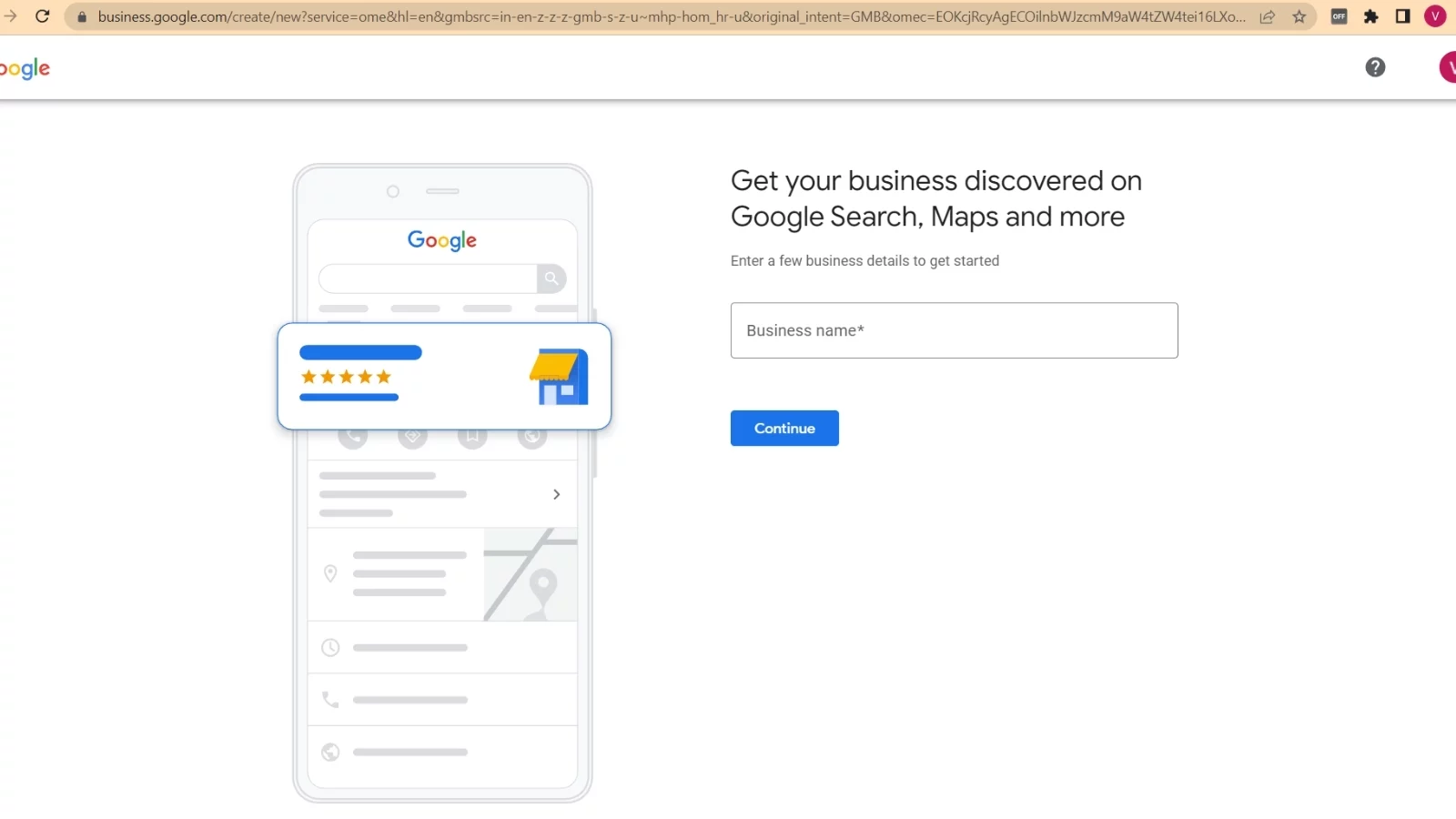This screenshot has height=819, width=1456.
Task: Click the Continue button
Action: (784, 428)
